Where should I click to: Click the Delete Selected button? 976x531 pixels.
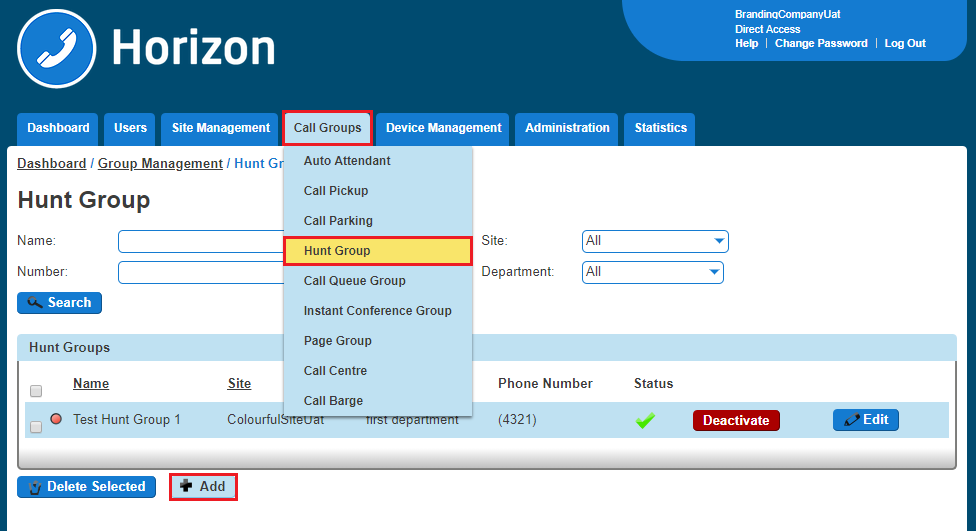87,487
